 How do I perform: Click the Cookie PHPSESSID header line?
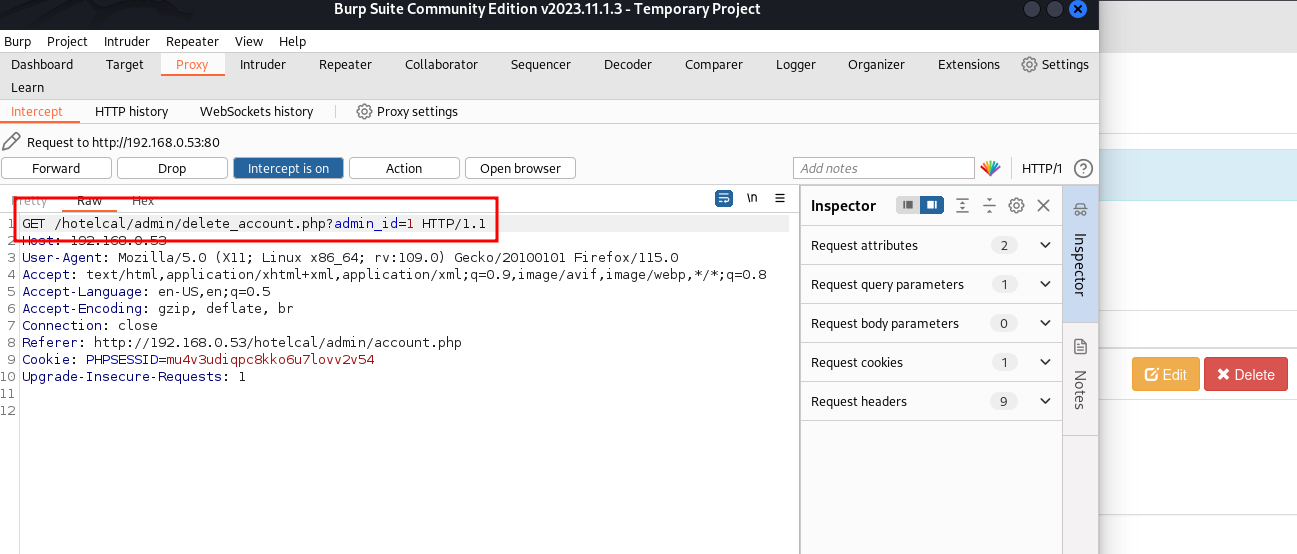pos(198,360)
